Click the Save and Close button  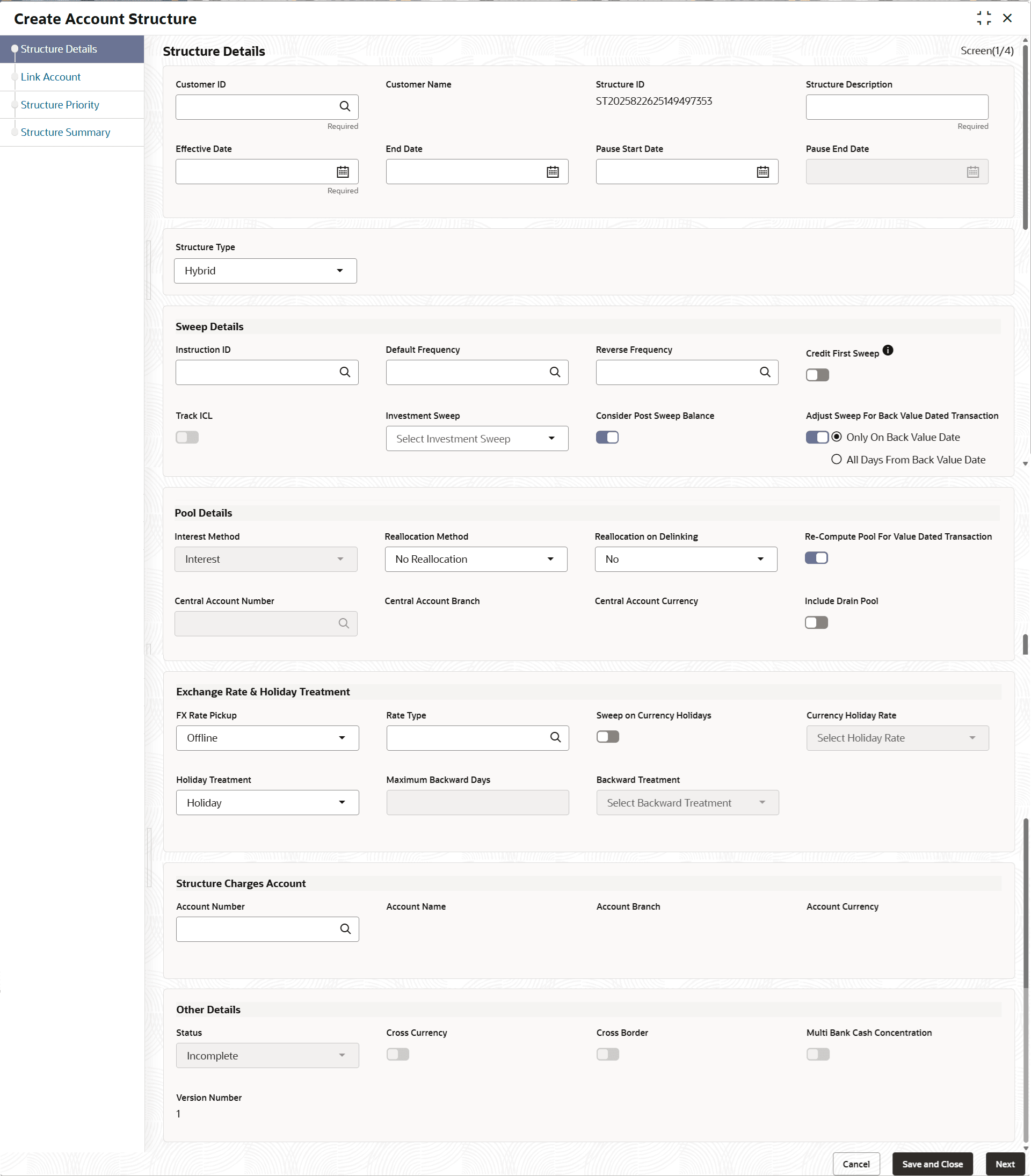tap(932, 1164)
